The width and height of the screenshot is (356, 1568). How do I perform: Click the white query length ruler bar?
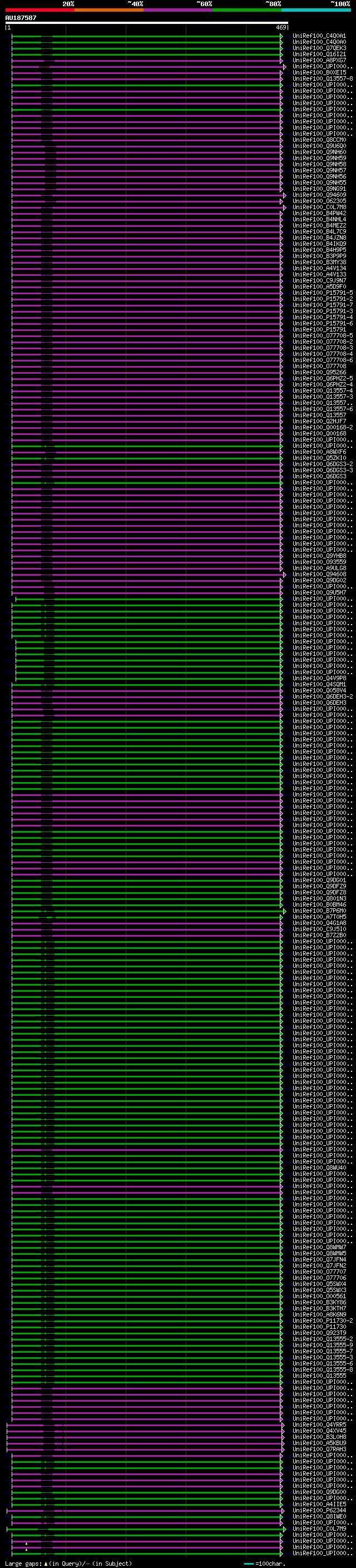(x=147, y=23)
